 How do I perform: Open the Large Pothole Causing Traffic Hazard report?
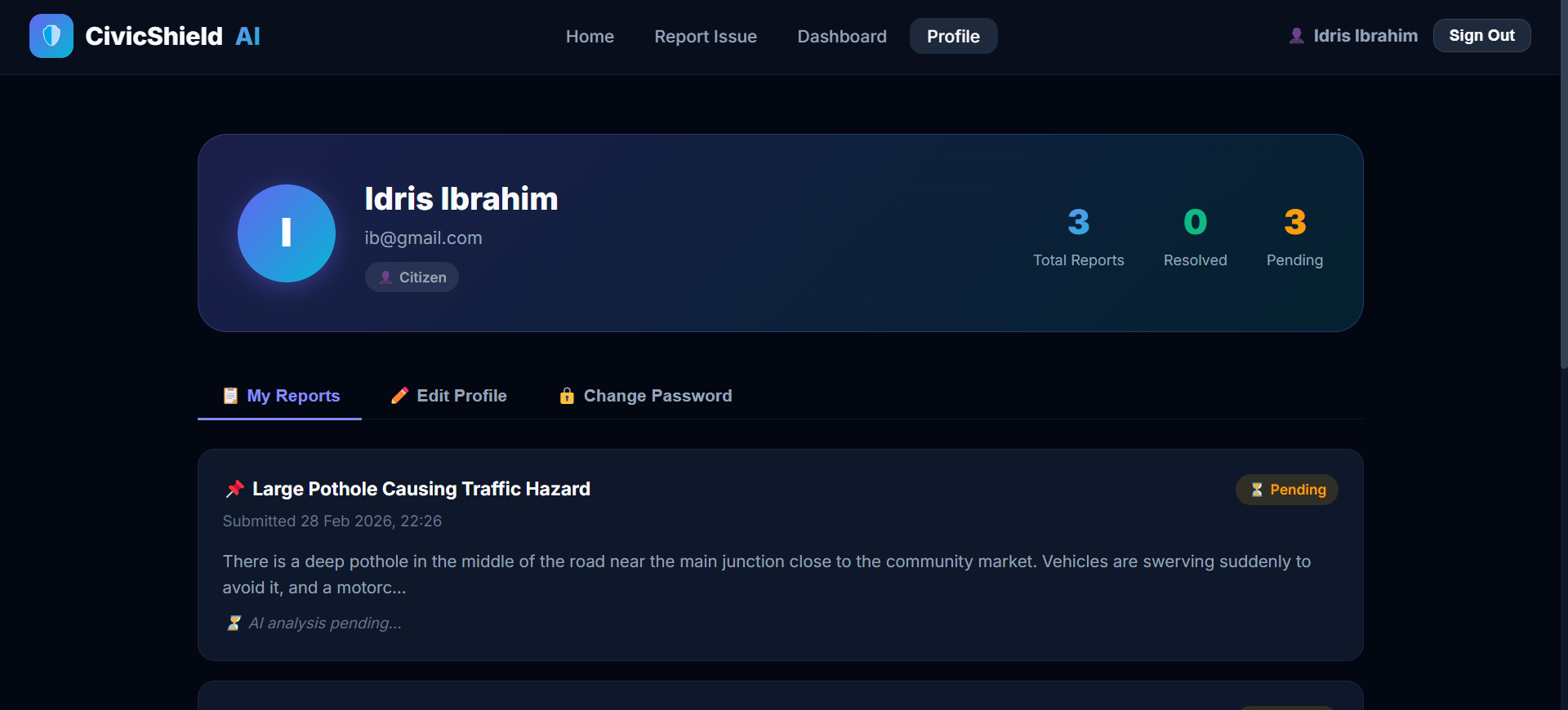421,489
